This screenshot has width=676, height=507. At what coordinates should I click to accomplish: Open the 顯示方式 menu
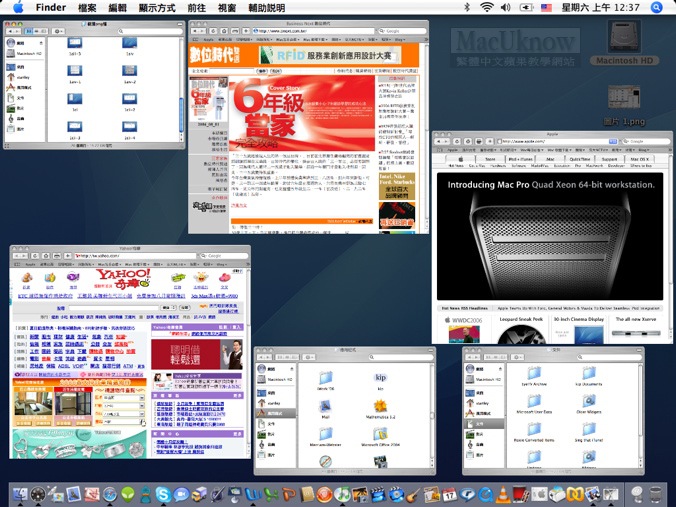[157, 7]
